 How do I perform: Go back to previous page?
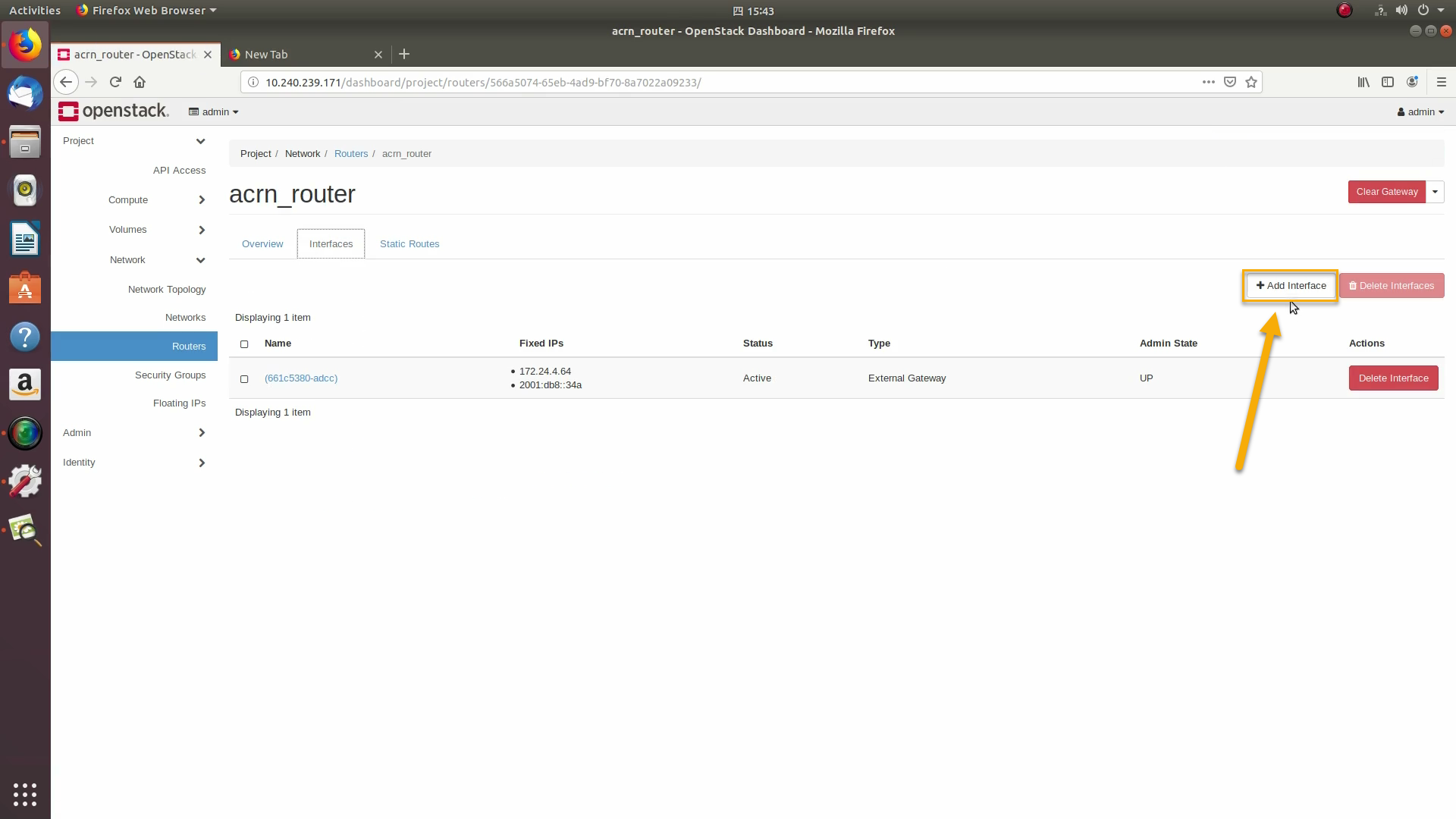pyautogui.click(x=66, y=82)
